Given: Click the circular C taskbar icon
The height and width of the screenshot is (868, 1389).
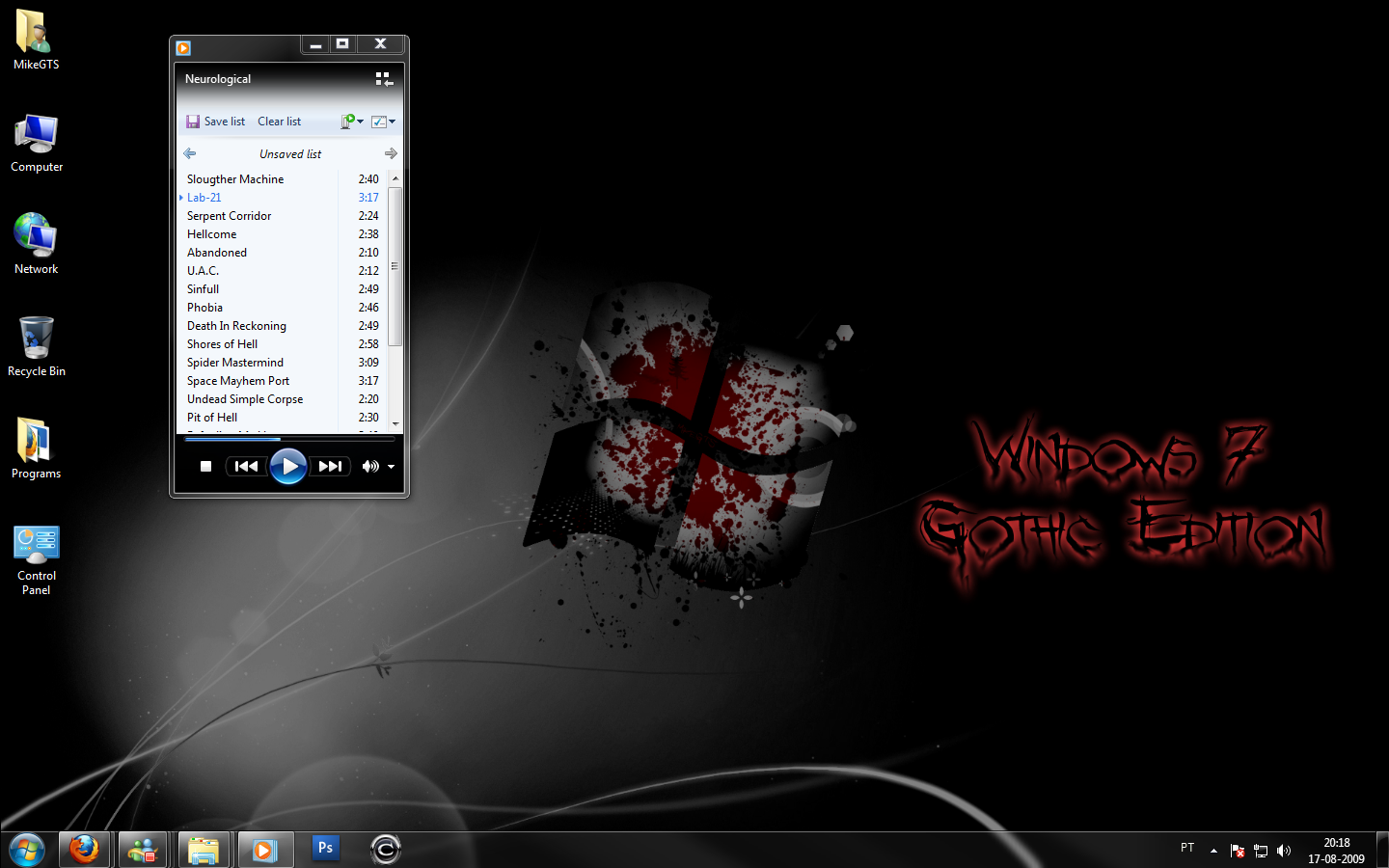Looking at the screenshot, I should tap(385, 849).
